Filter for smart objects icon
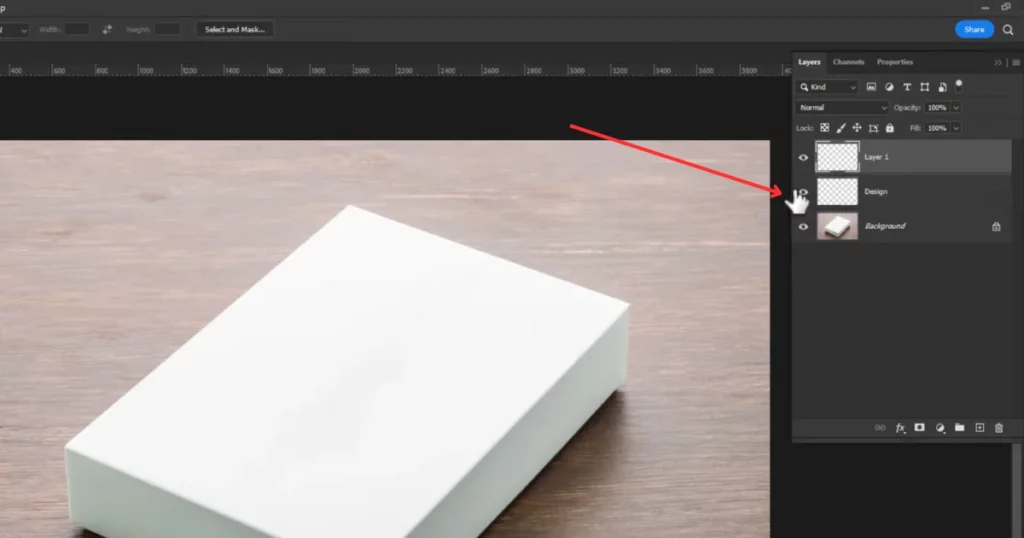The image size is (1024, 538). [x=942, y=87]
